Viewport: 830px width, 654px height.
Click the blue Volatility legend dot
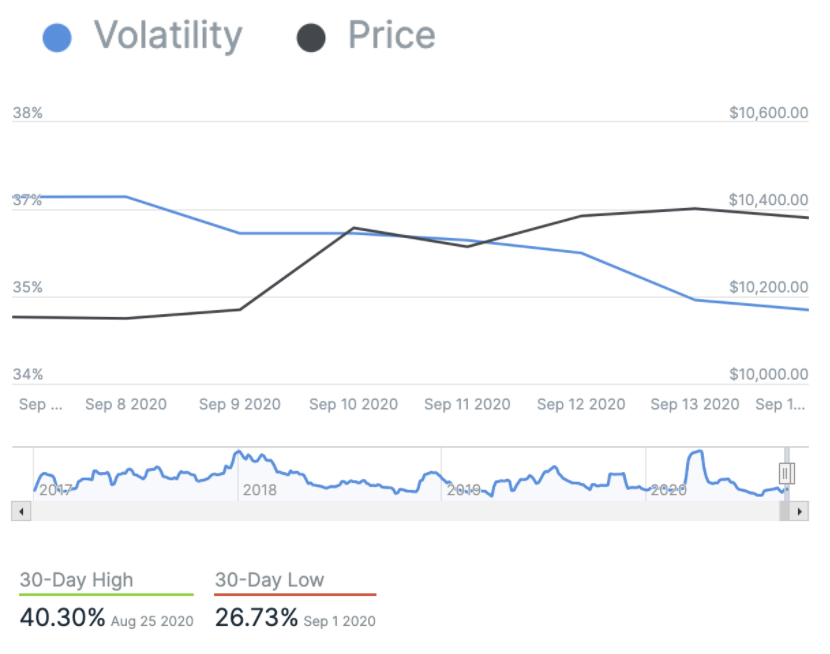pyautogui.click(x=57, y=39)
